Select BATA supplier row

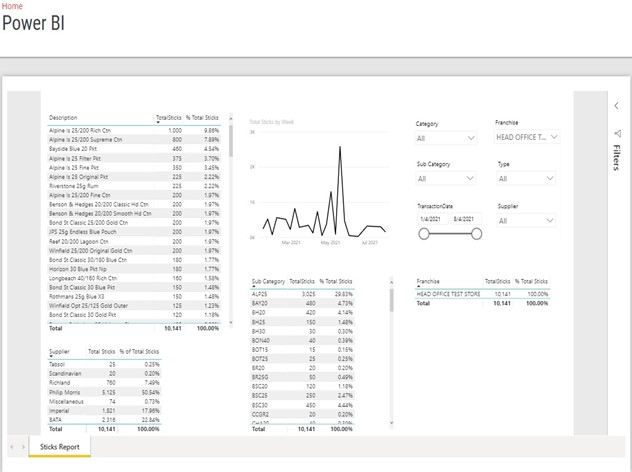104,420
